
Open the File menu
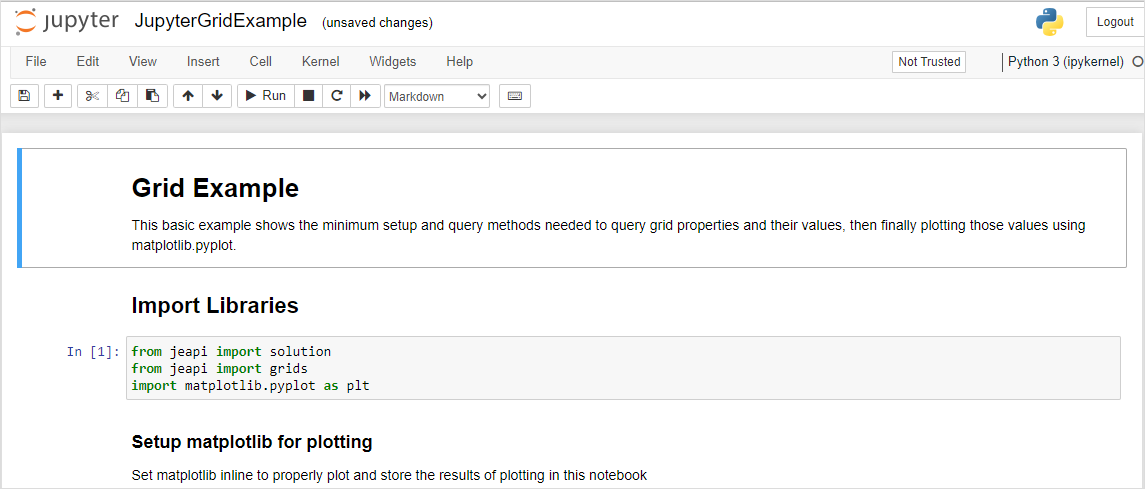[x=36, y=61]
